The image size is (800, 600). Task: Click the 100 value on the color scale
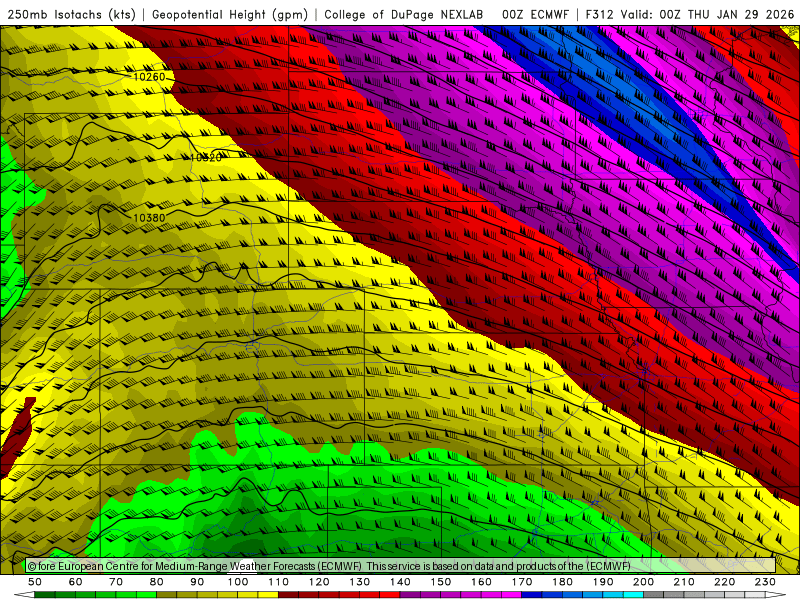[x=238, y=582]
